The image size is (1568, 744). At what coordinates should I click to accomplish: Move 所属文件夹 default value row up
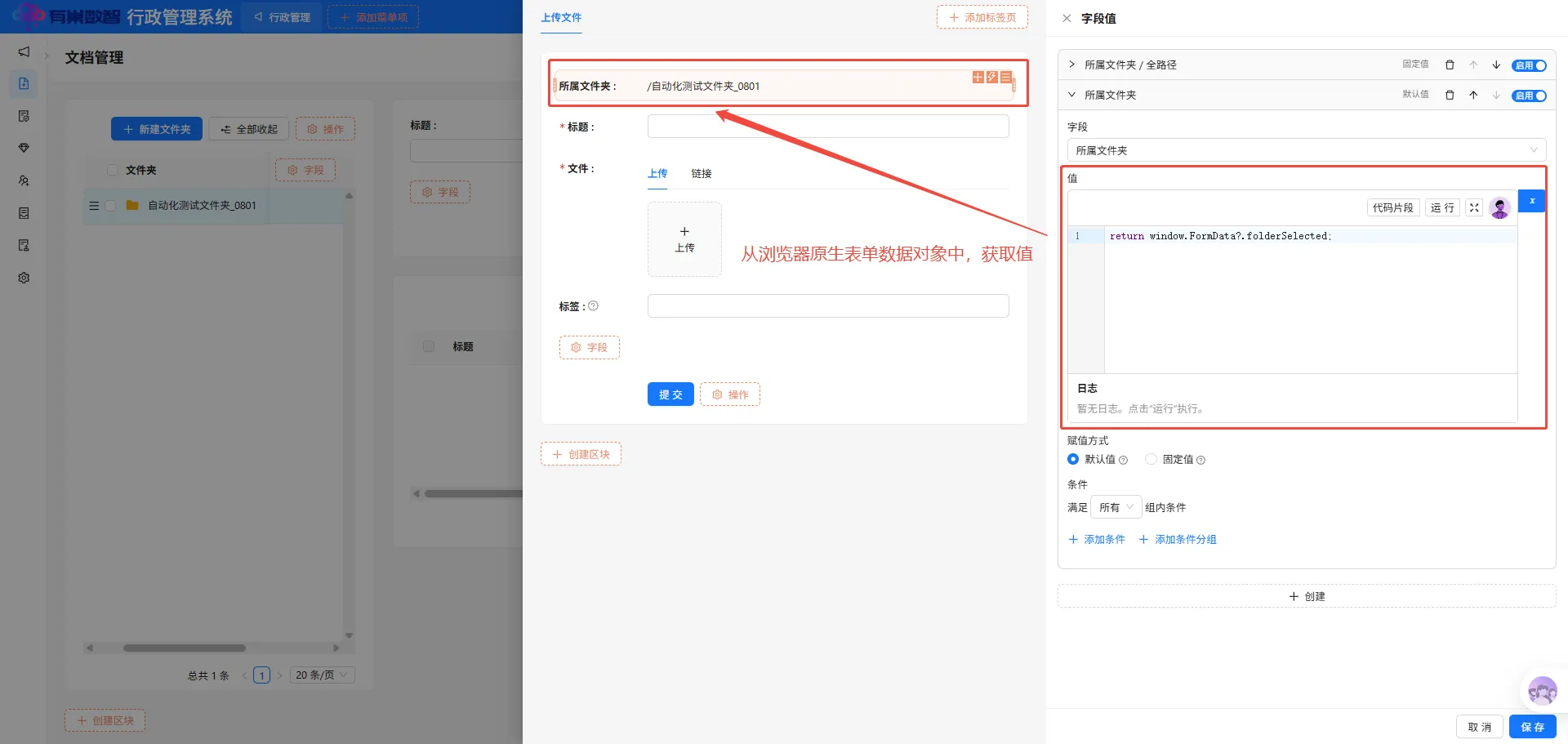pyautogui.click(x=1473, y=95)
